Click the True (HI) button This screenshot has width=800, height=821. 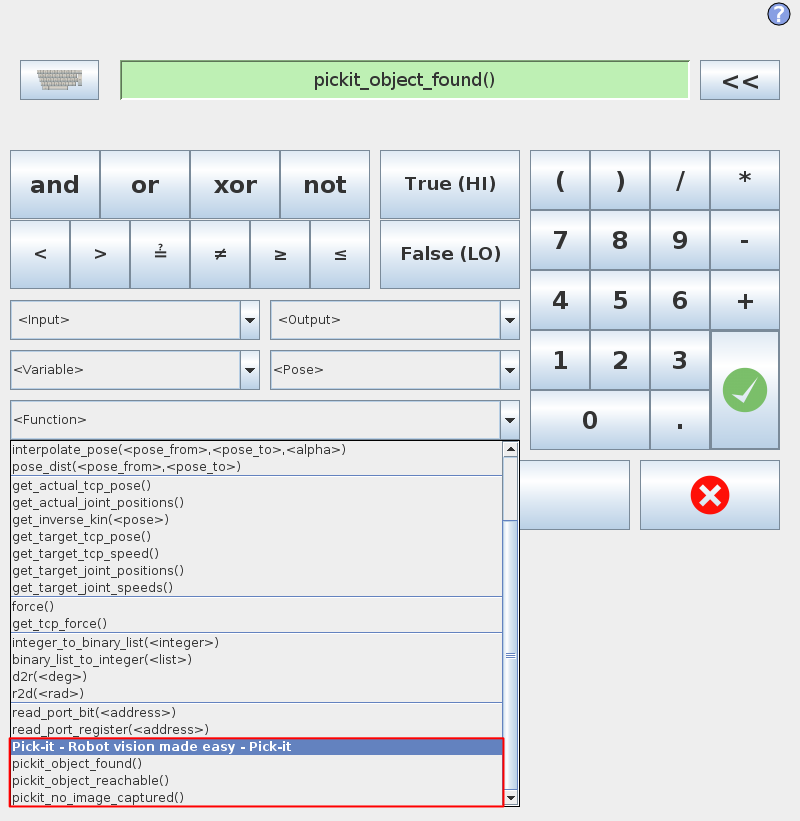pos(450,184)
